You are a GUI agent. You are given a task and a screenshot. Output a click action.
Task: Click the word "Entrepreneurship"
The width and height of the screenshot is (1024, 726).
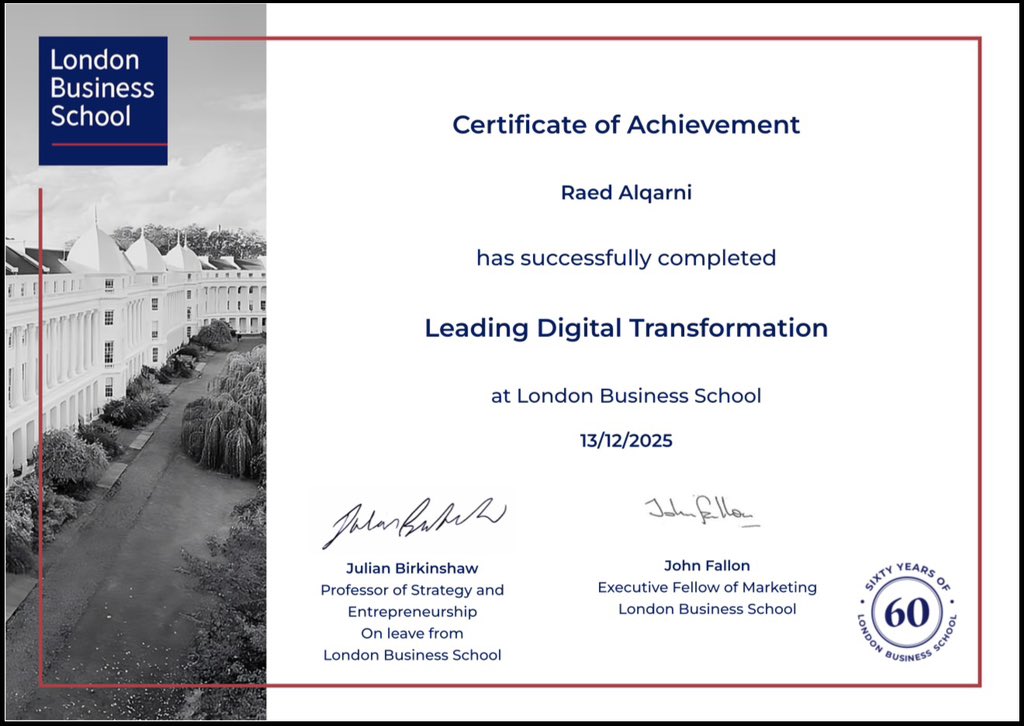(412, 612)
